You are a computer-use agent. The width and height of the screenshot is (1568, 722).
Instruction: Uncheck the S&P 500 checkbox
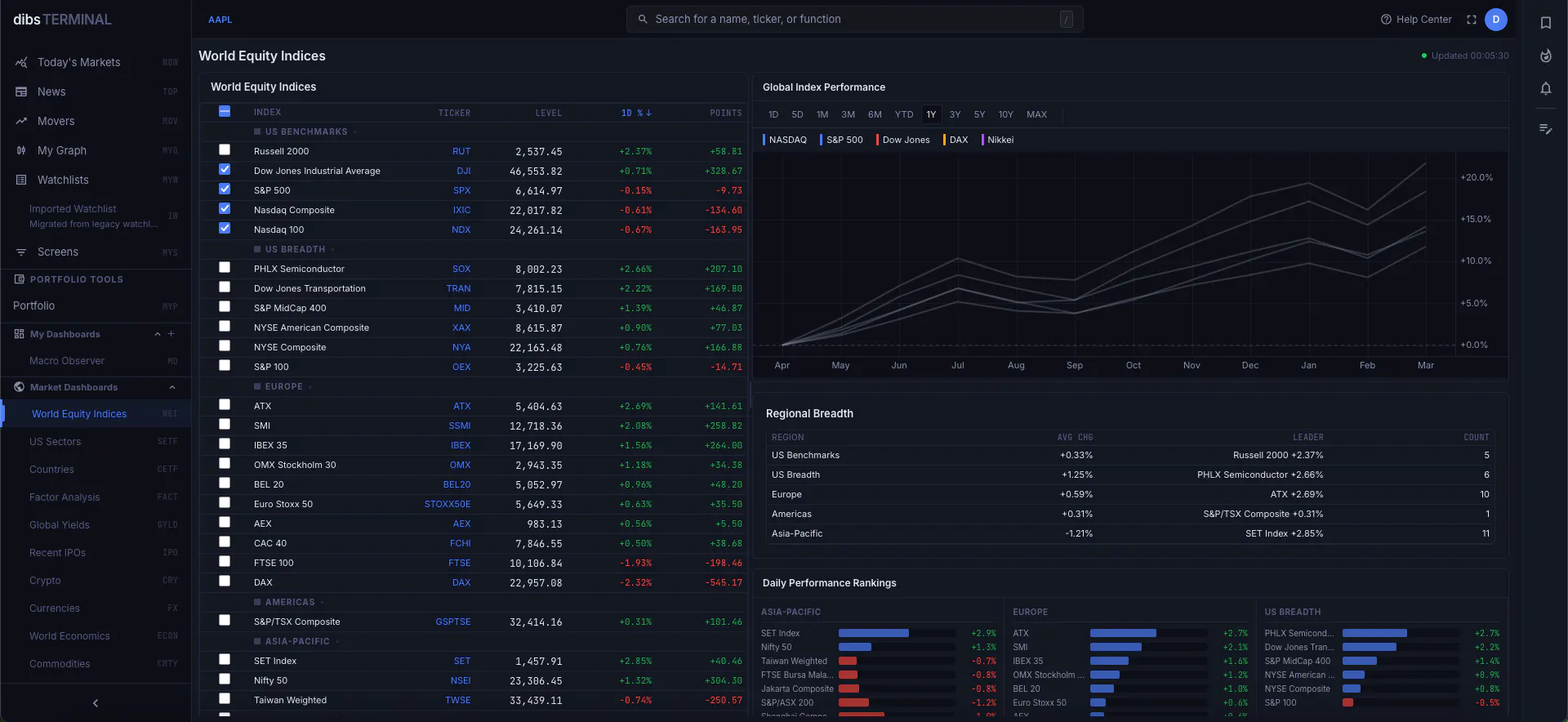tap(225, 189)
